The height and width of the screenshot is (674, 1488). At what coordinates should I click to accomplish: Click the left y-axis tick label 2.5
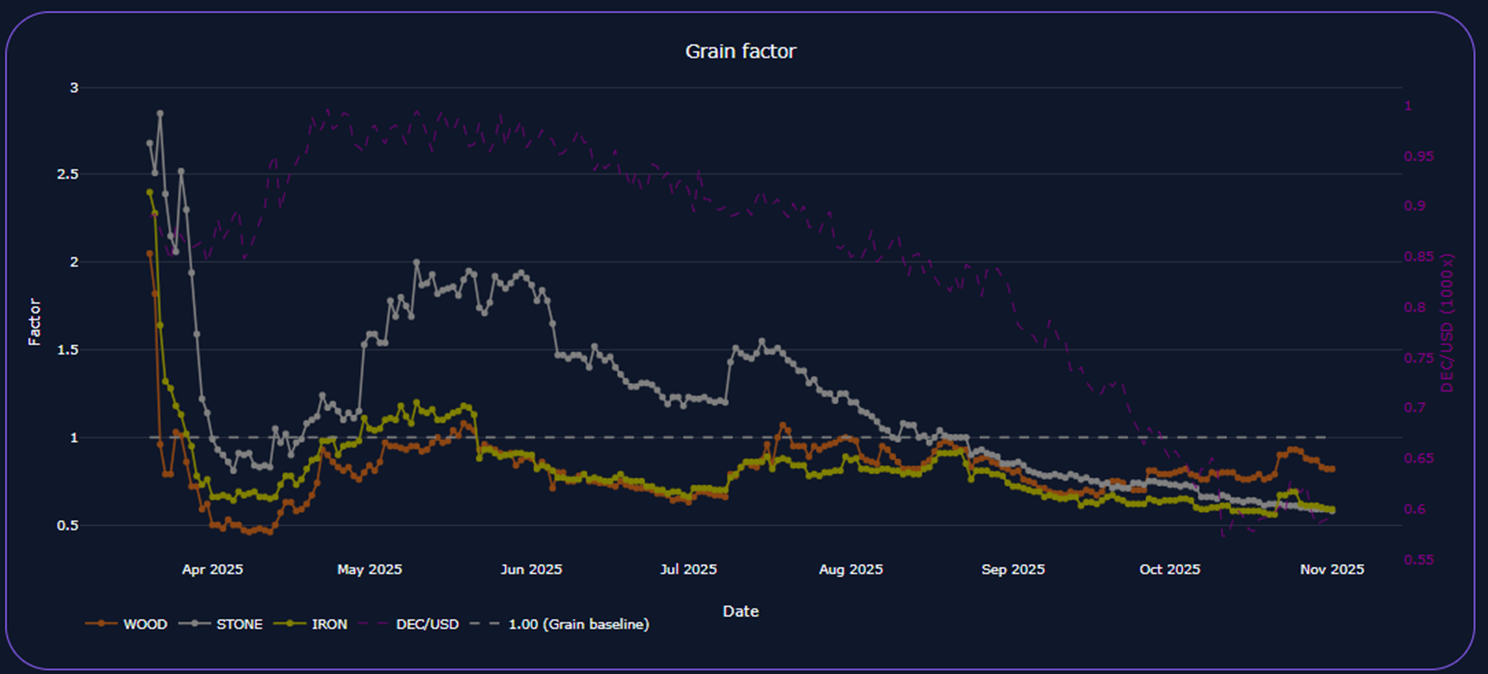point(69,175)
